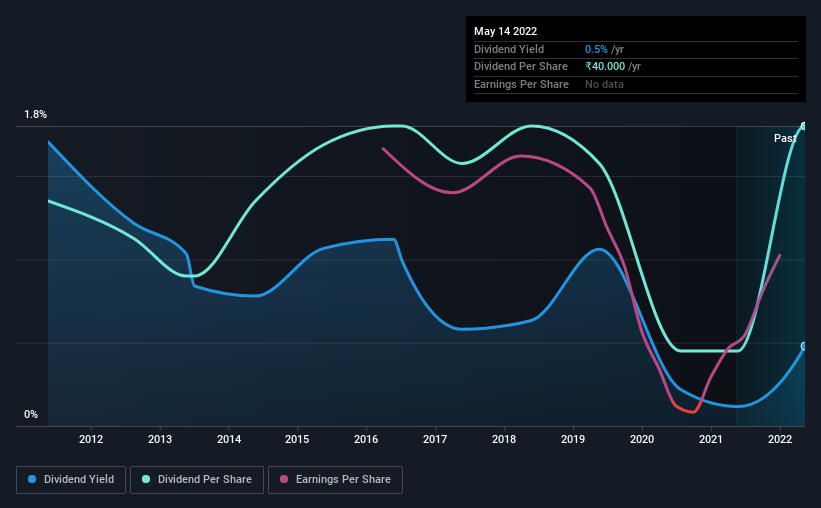The width and height of the screenshot is (821, 508).
Task: Select the 2012 x-axis label
Action: [91, 439]
